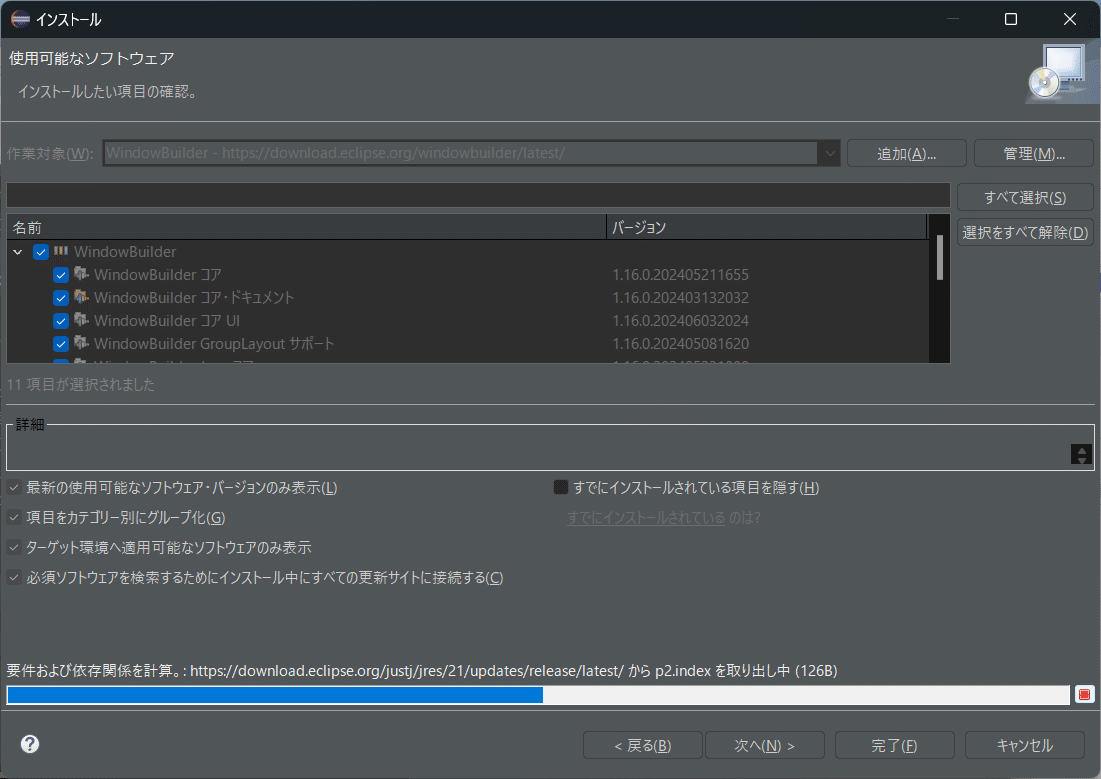Uncheck WindowBuilder コア UI checkbox
Viewport: 1101px width, 779px height.
point(61,321)
